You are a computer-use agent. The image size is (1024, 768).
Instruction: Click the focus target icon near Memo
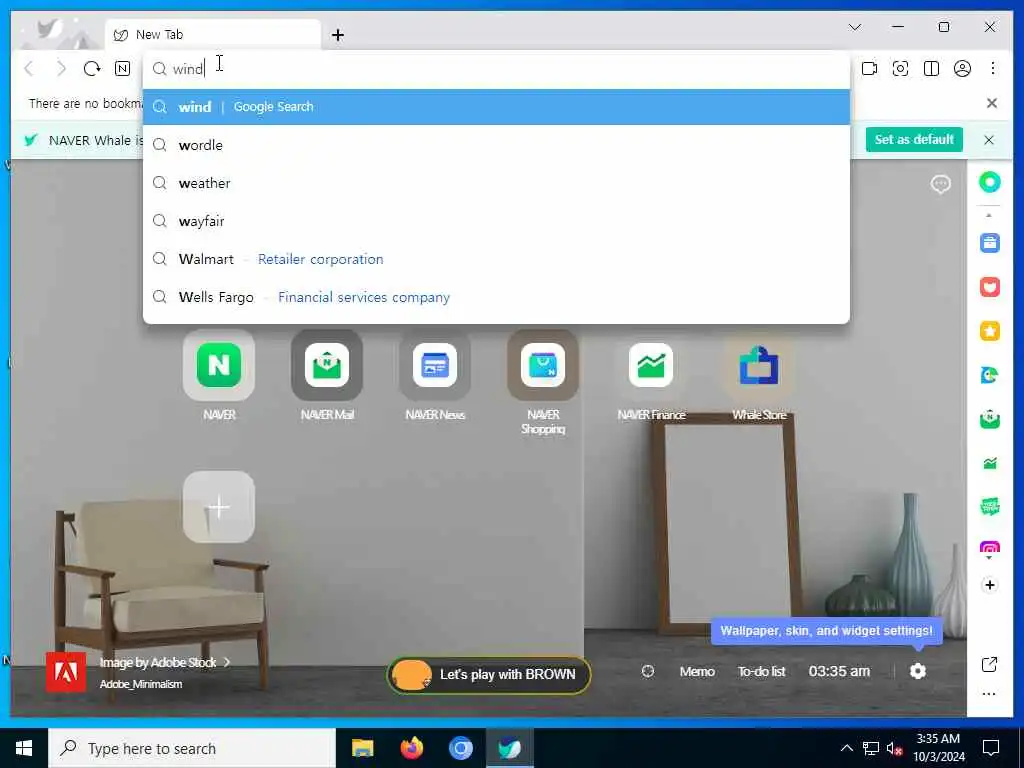pos(648,671)
